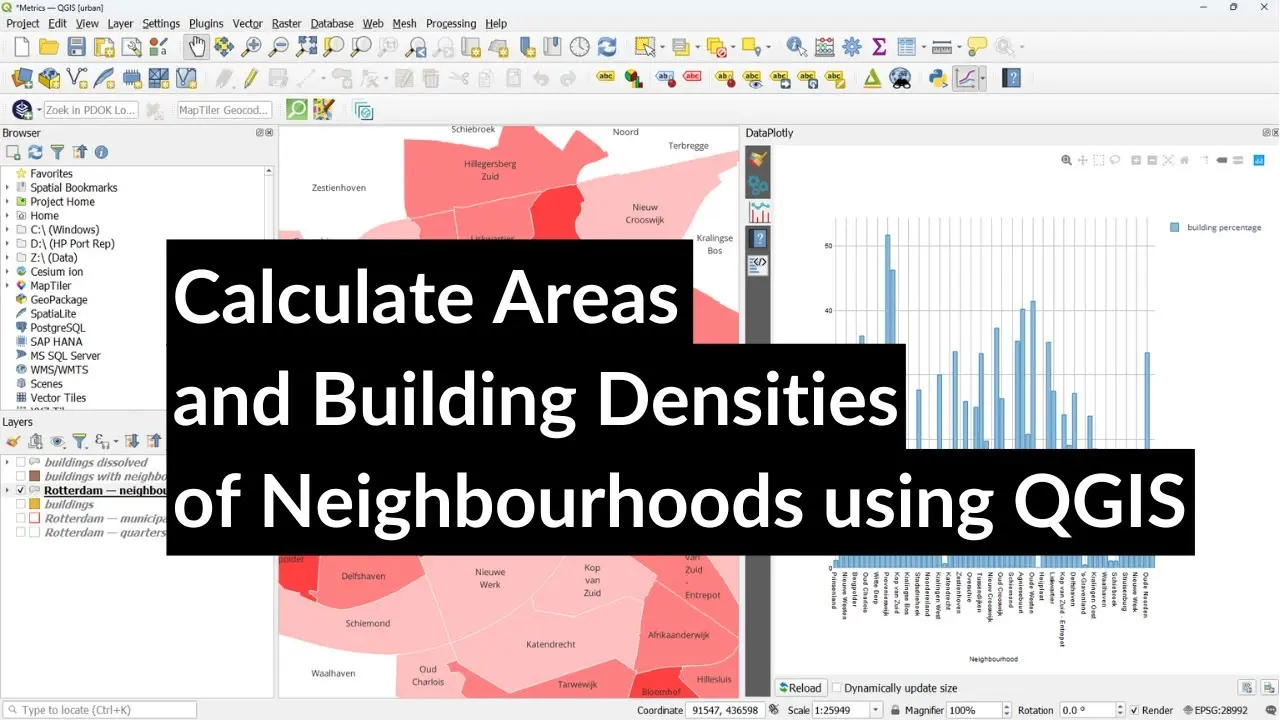Viewport: 1280px width, 720px height.
Task: Select the GeoPackage entry in Browser
Action: [x=59, y=300]
